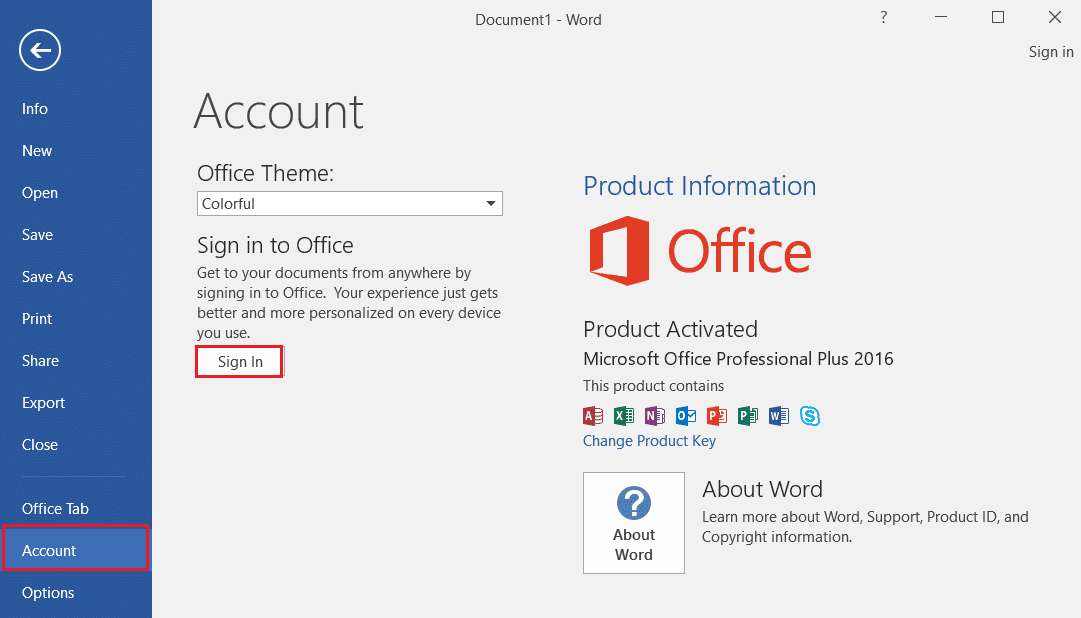
Task: Click Microsoft Office Professional Plus 2016 text
Action: 738,359
